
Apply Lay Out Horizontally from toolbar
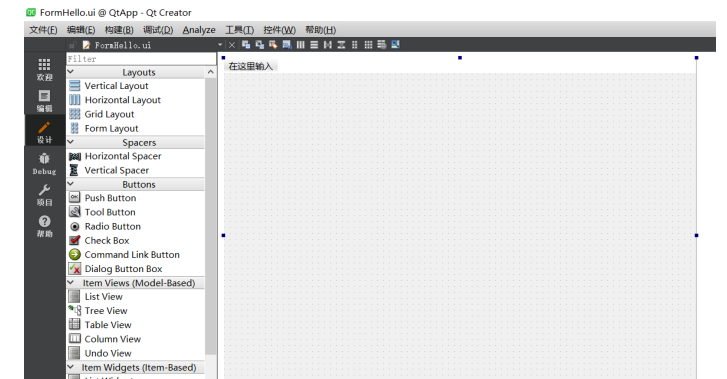tap(300, 45)
